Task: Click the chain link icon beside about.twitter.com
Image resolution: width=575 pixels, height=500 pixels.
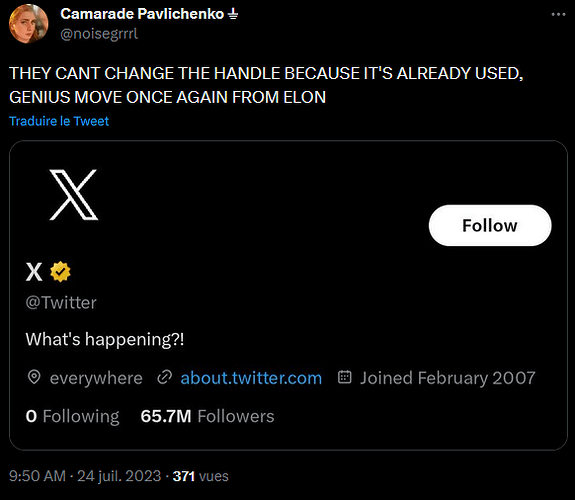Action: click(x=165, y=377)
